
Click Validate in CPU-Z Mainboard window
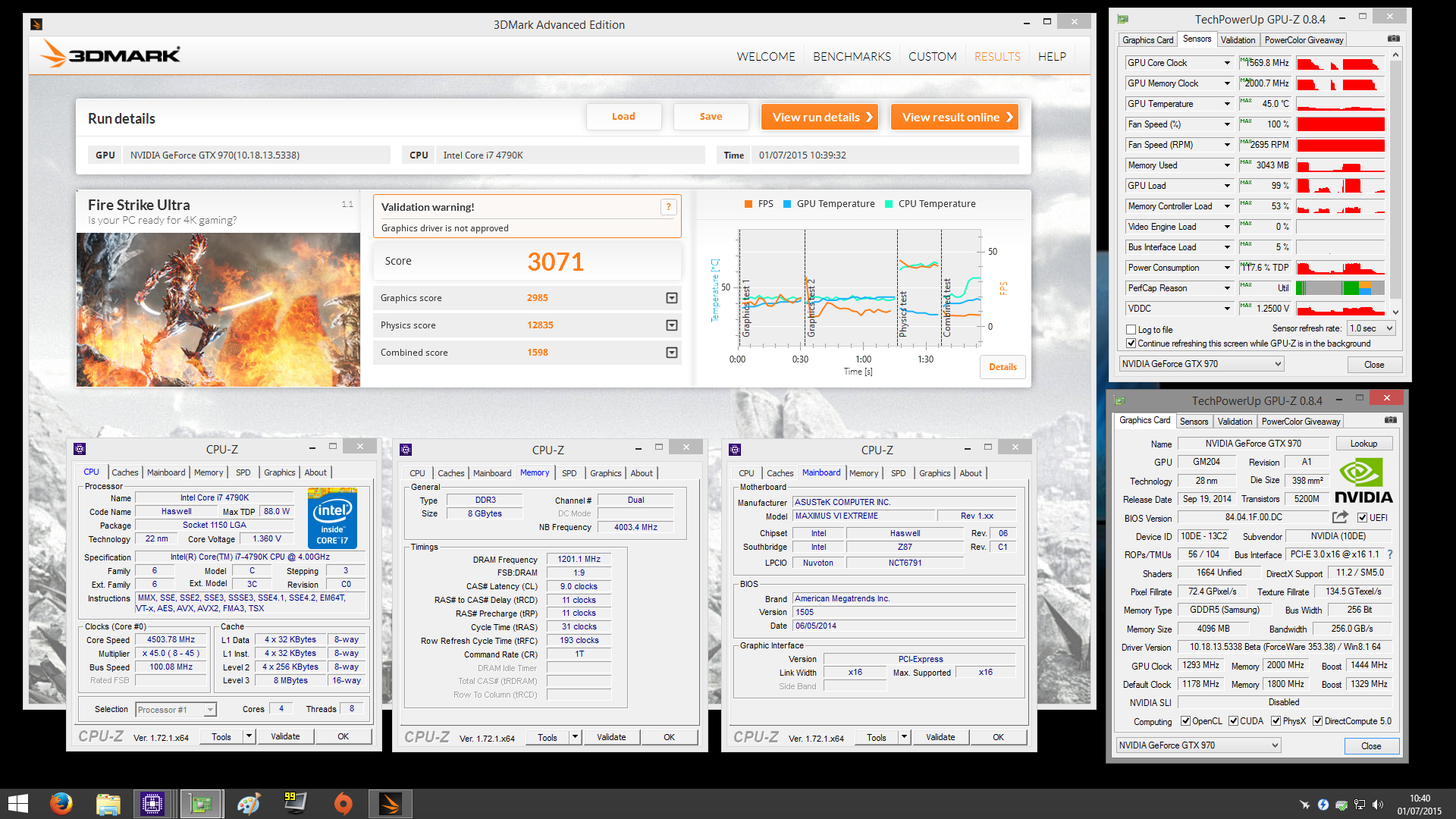940,737
